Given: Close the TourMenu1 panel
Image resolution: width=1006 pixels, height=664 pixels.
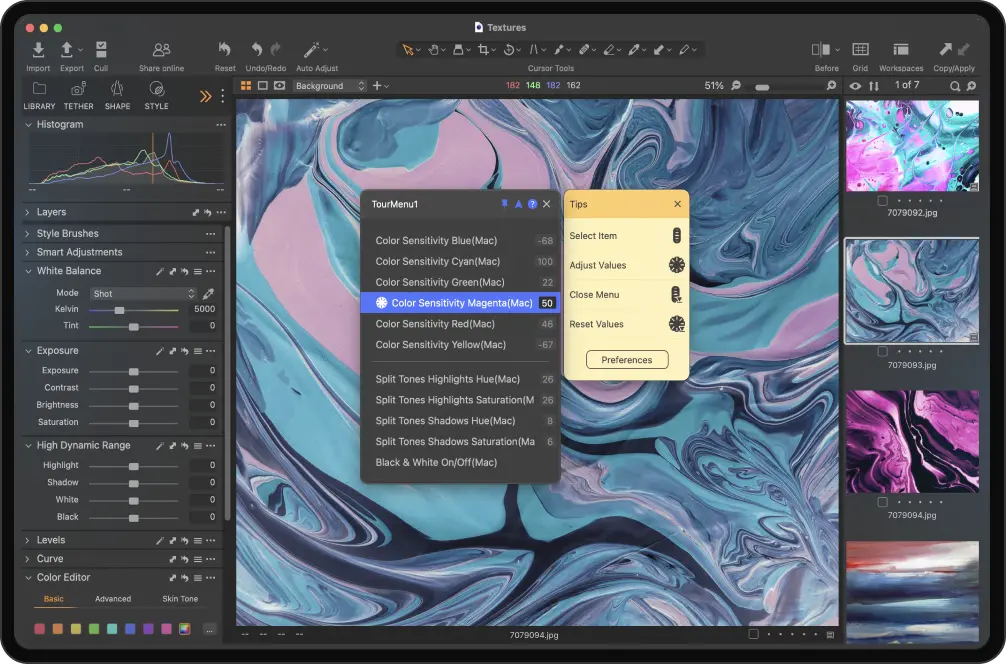Looking at the screenshot, I should pos(547,204).
